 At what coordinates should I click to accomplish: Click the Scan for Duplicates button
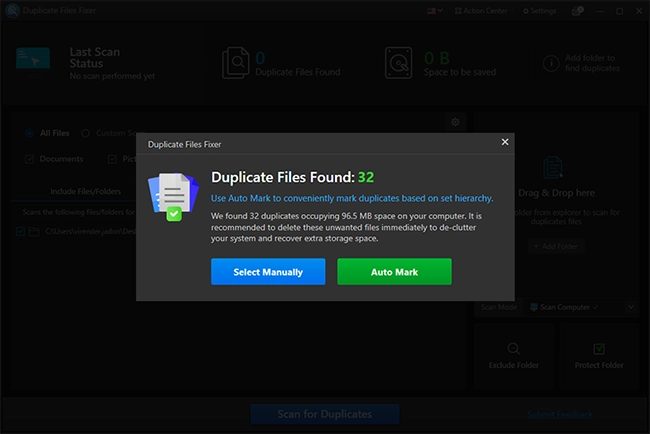(x=325, y=414)
